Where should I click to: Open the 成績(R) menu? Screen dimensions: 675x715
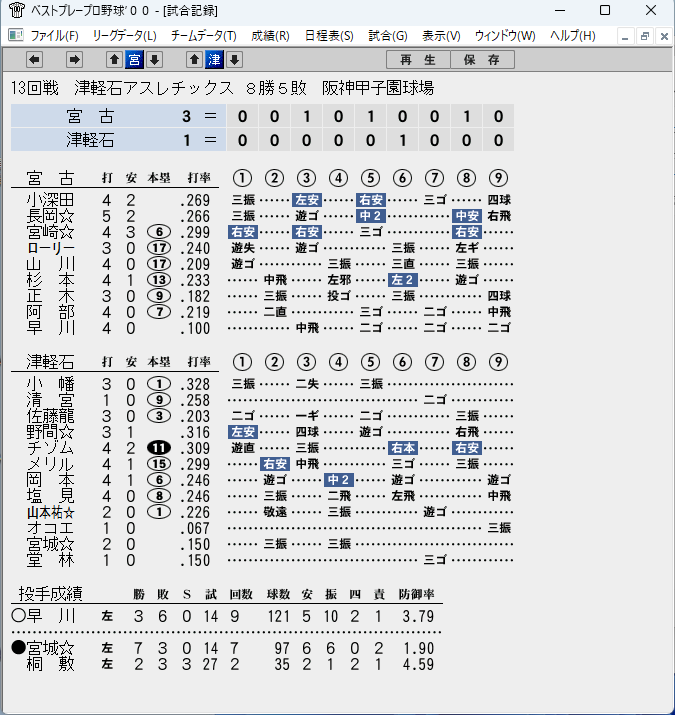coord(270,36)
